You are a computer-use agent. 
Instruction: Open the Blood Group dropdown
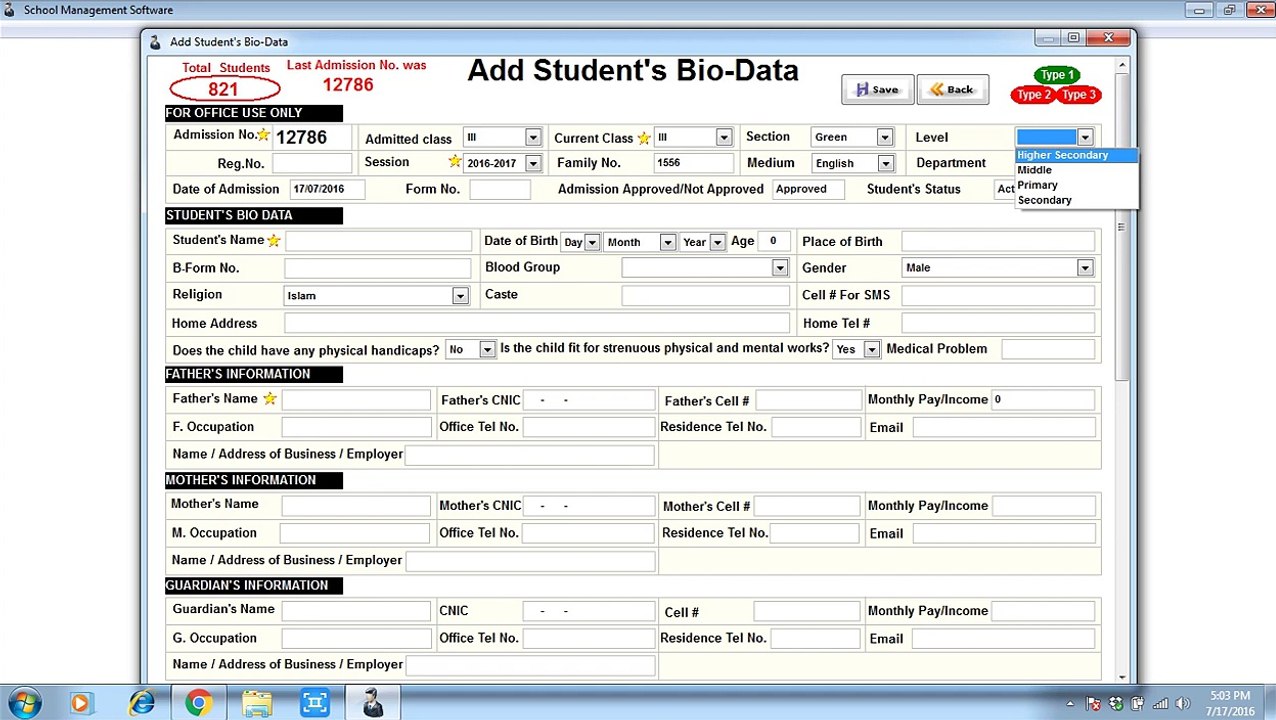click(779, 268)
